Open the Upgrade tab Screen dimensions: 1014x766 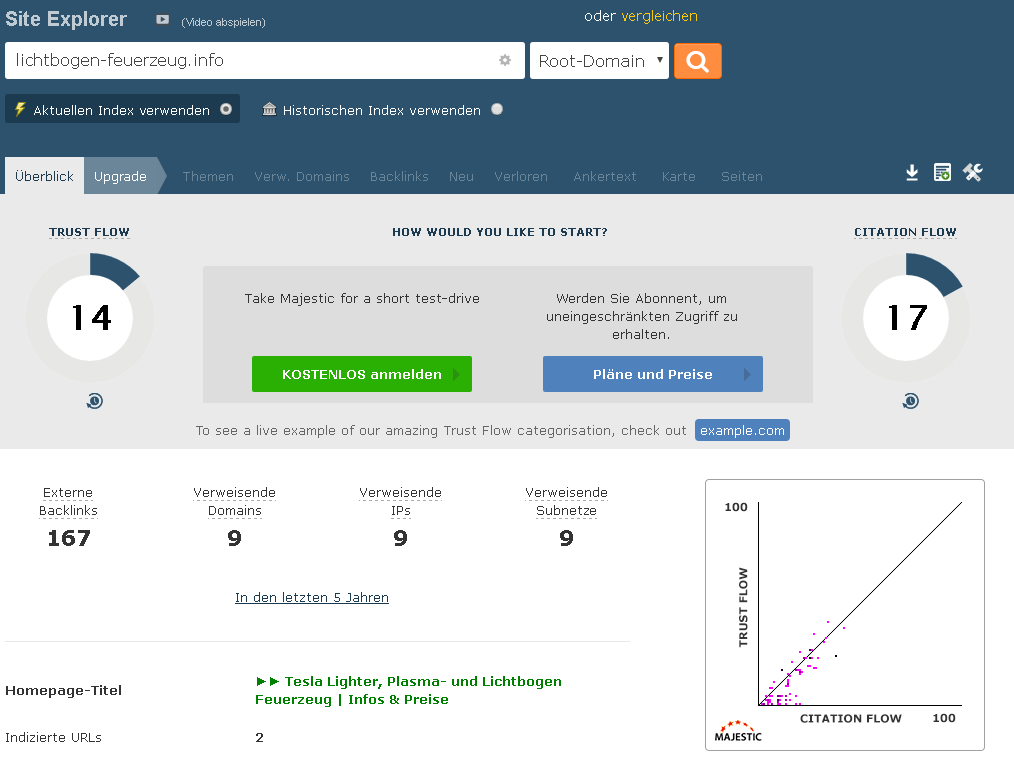120,176
